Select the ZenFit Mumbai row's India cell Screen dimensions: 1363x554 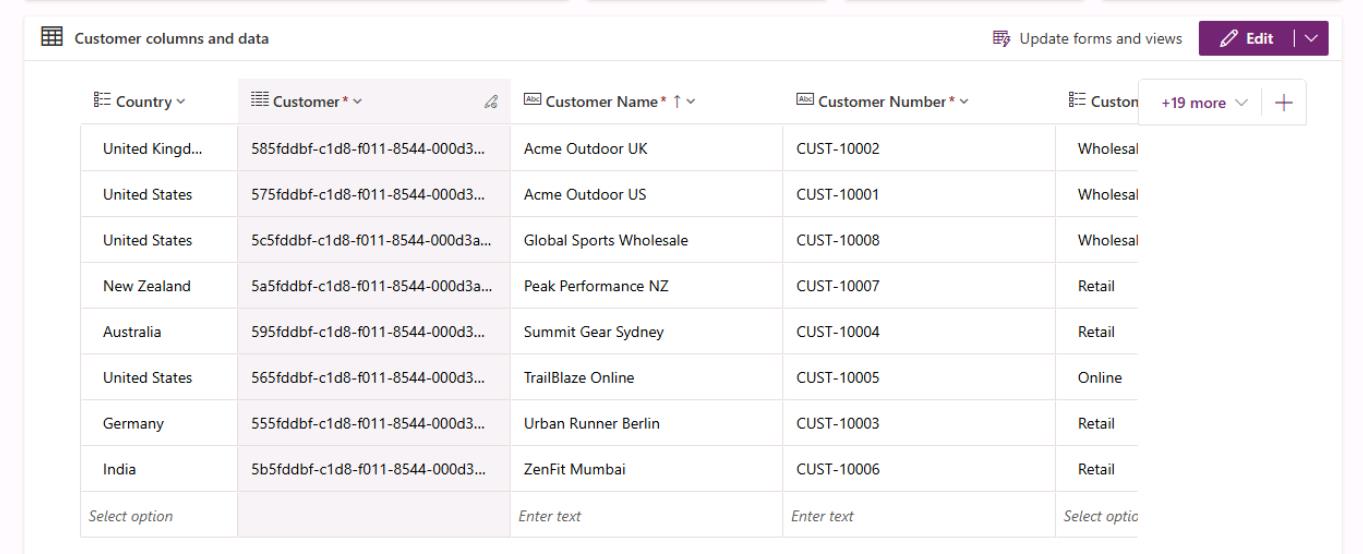pyautogui.click(x=159, y=469)
